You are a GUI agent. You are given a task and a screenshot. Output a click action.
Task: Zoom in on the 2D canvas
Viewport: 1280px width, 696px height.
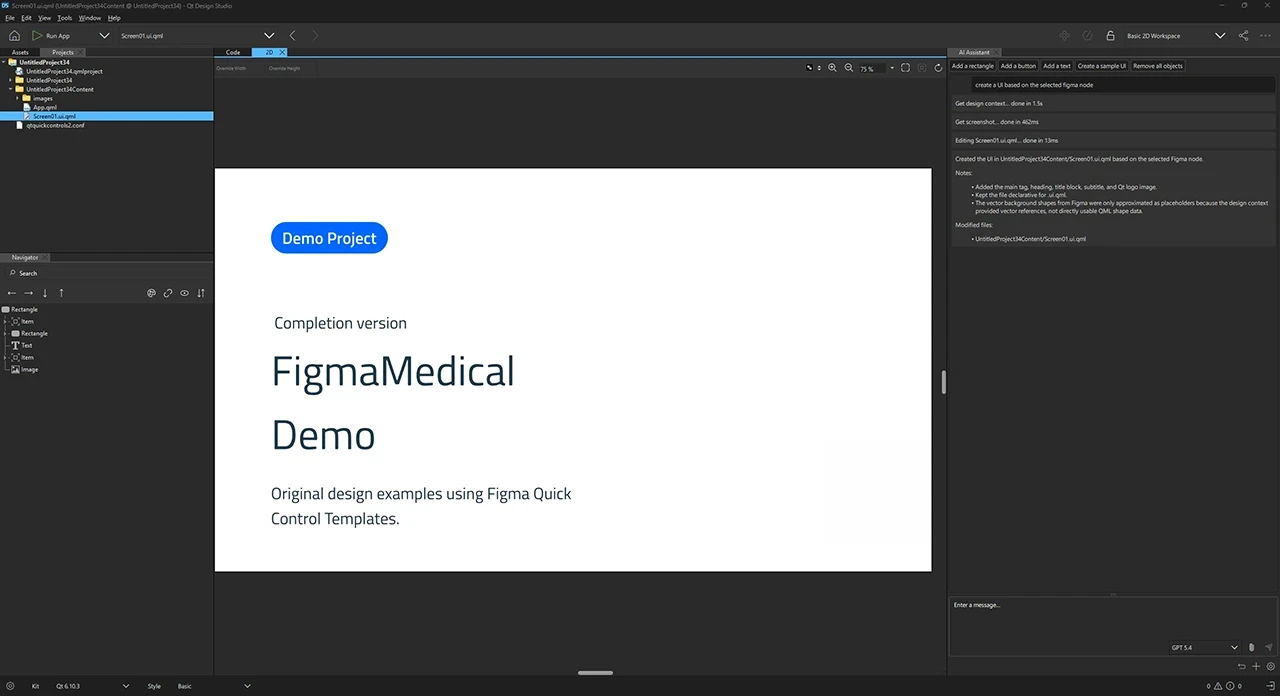pos(832,68)
